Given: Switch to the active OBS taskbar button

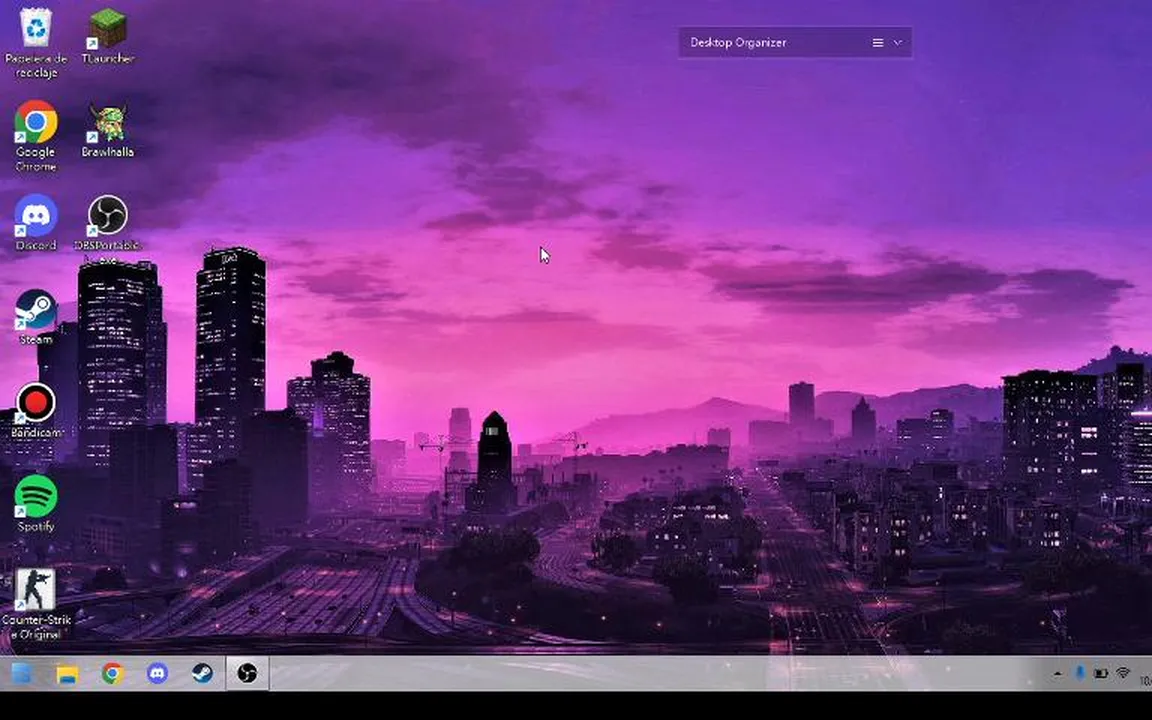Looking at the screenshot, I should pyautogui.click(x=248, y=673).
